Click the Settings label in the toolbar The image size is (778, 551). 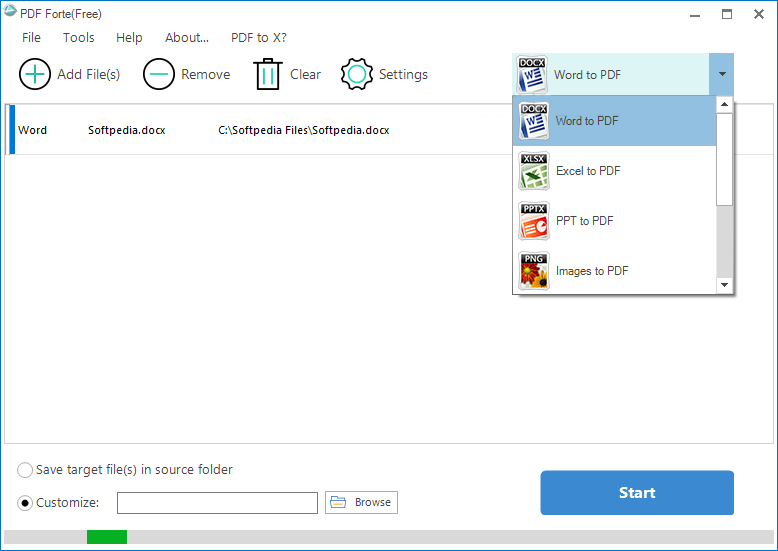(403, 74)
